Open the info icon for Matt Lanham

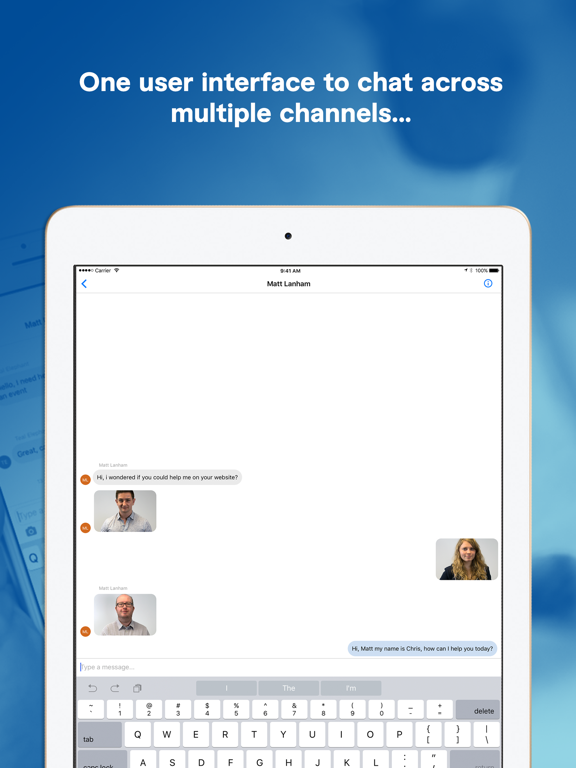point(488,283)
